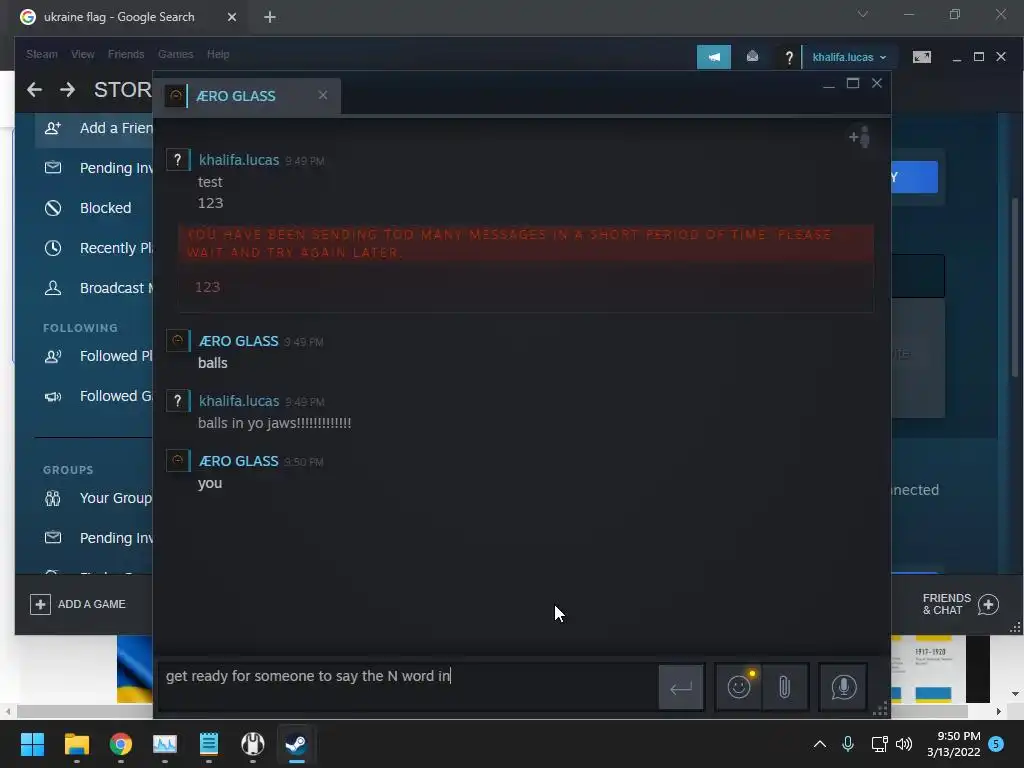The height and width of the screenshot is (768, 1024).
Task: Click the Blocked sidebar icon
Action: [53, 208]
